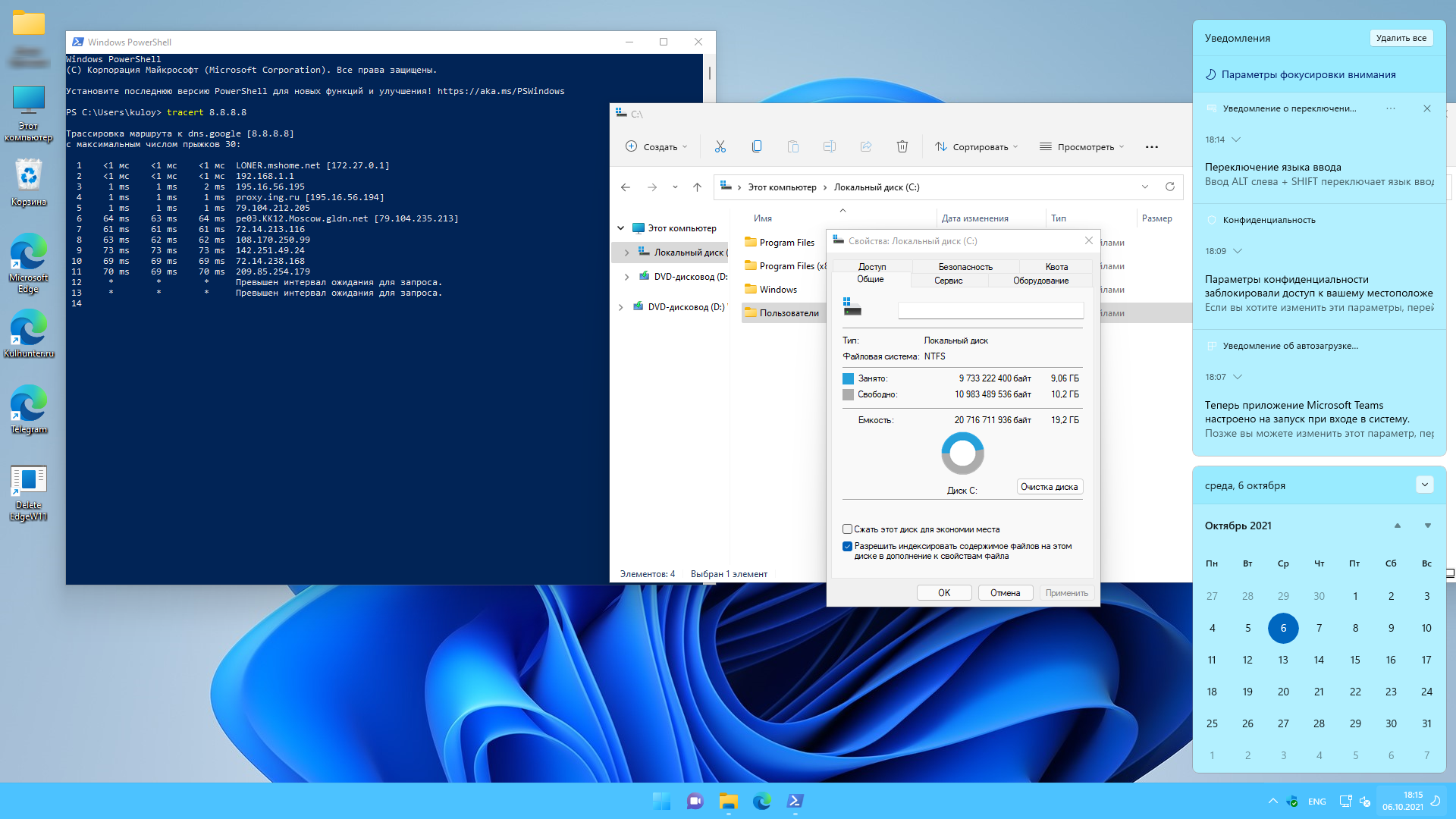Screen dimensions: 1456x819
Task: Click the Delete trash icon in Explorer toolbar
Action: (x=902, y=146)
